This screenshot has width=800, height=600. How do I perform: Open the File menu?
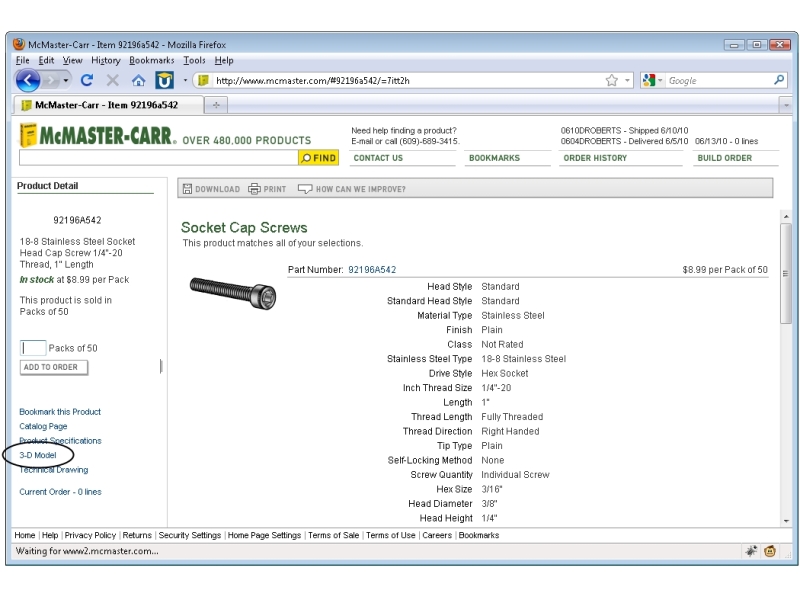[22, 60]
